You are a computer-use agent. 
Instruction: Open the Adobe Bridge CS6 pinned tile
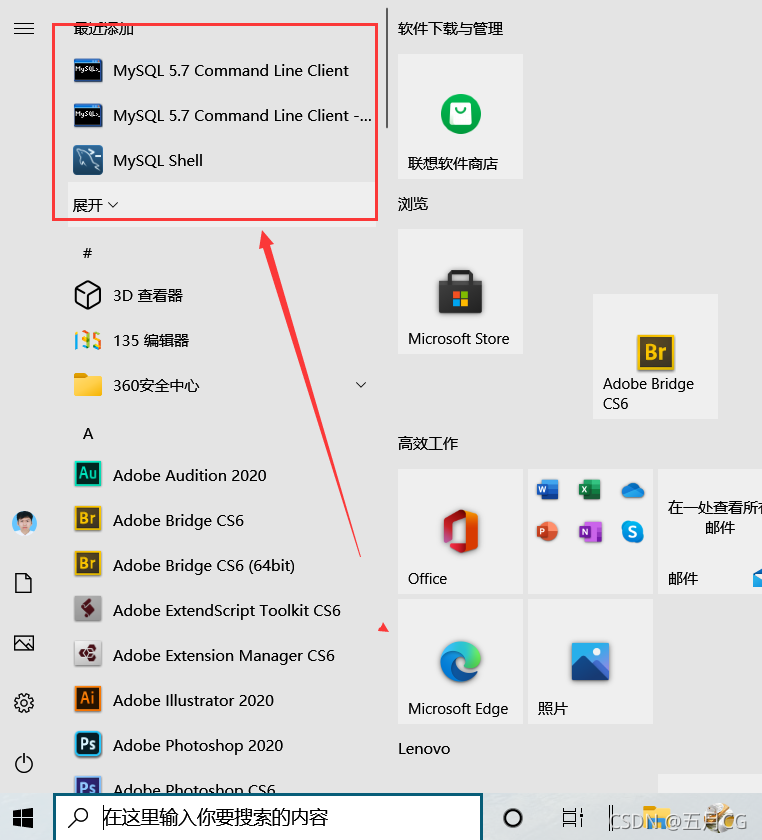(655, 356)
